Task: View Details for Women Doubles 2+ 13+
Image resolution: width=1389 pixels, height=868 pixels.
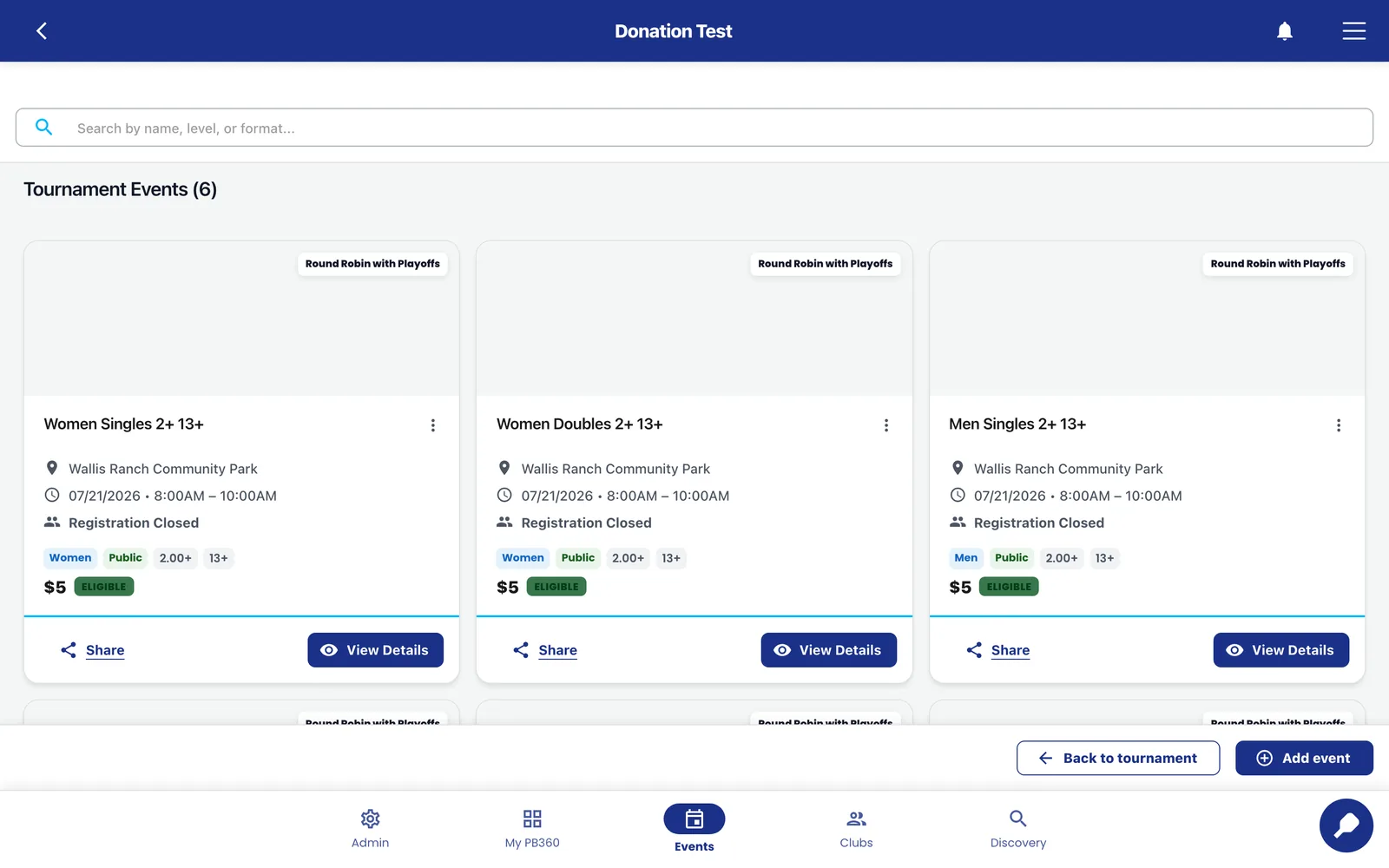Action: 828,650
